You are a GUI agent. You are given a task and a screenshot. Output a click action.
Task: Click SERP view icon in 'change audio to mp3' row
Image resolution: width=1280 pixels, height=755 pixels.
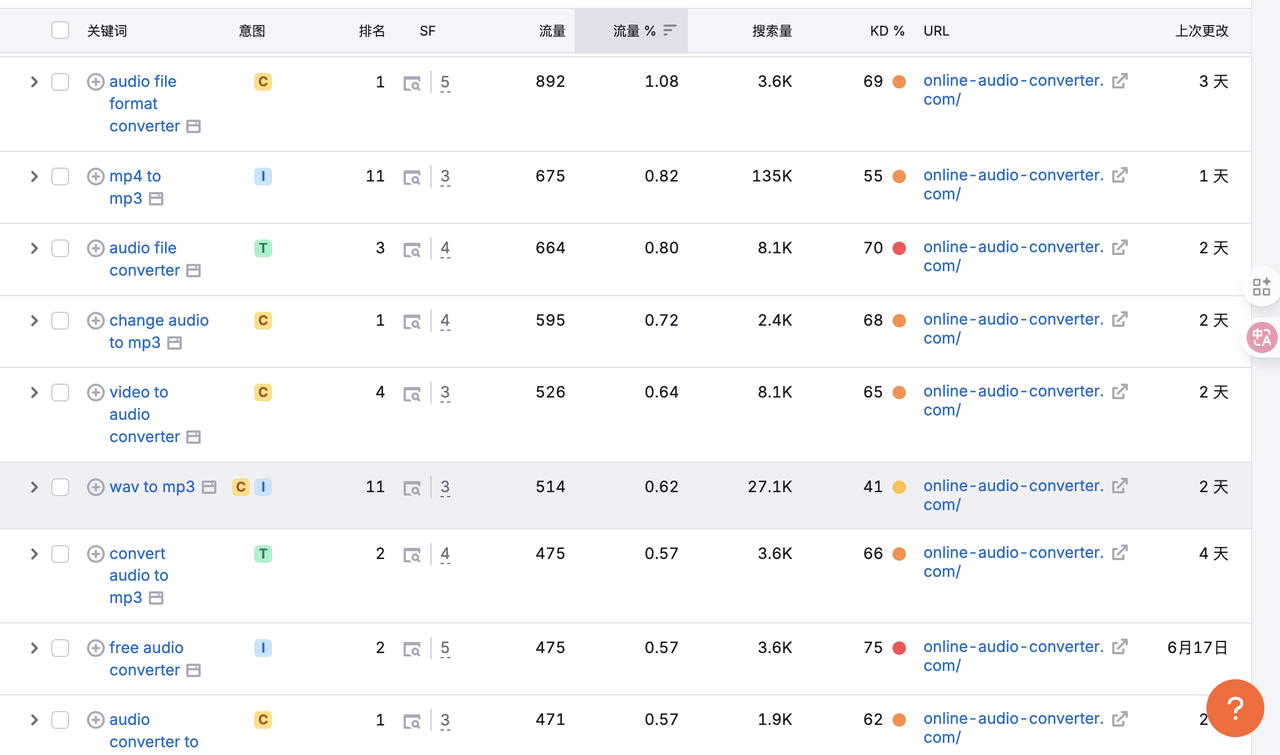coord(412,321)
